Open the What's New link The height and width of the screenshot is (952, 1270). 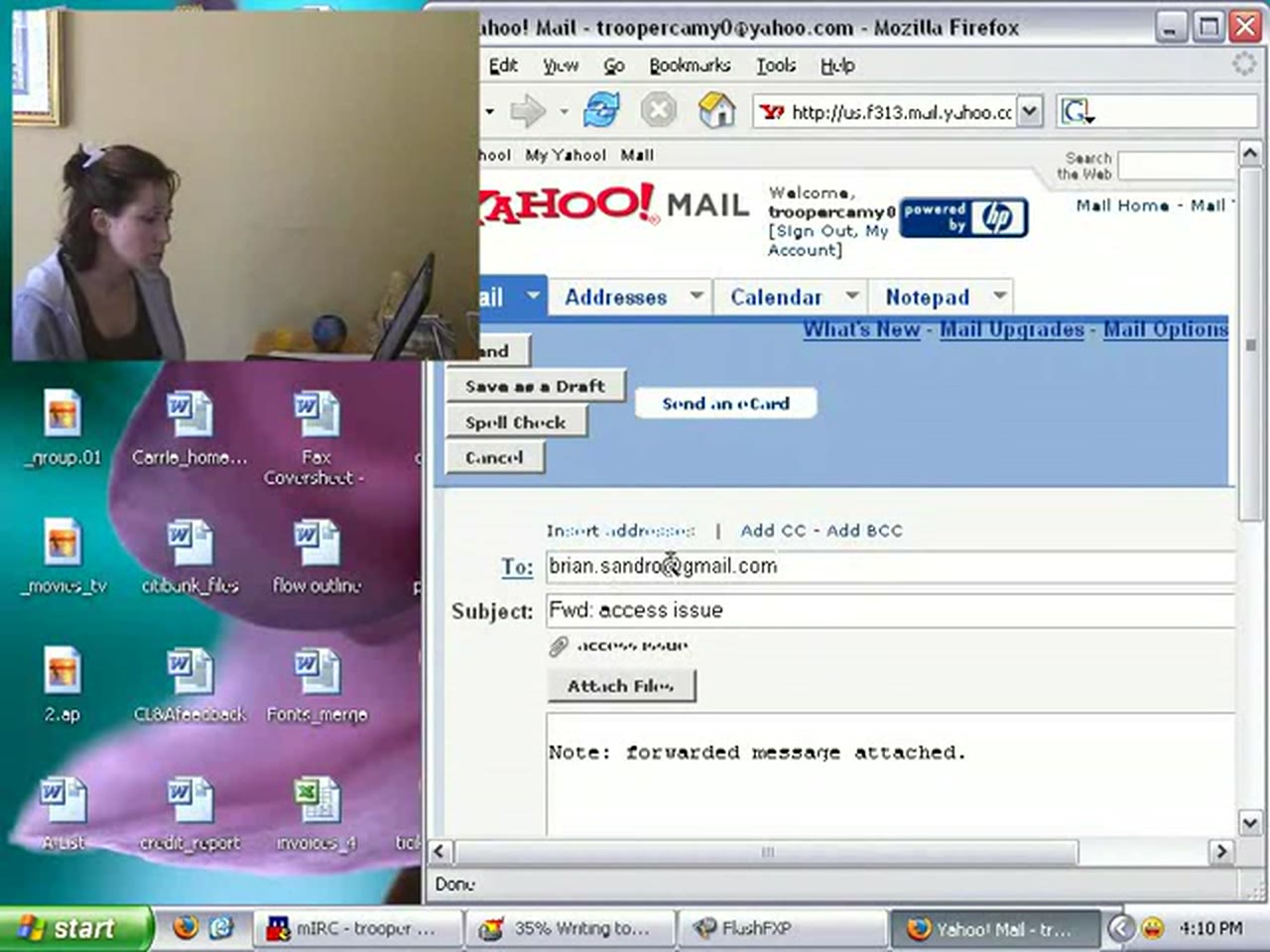click(x=861, y=329)
